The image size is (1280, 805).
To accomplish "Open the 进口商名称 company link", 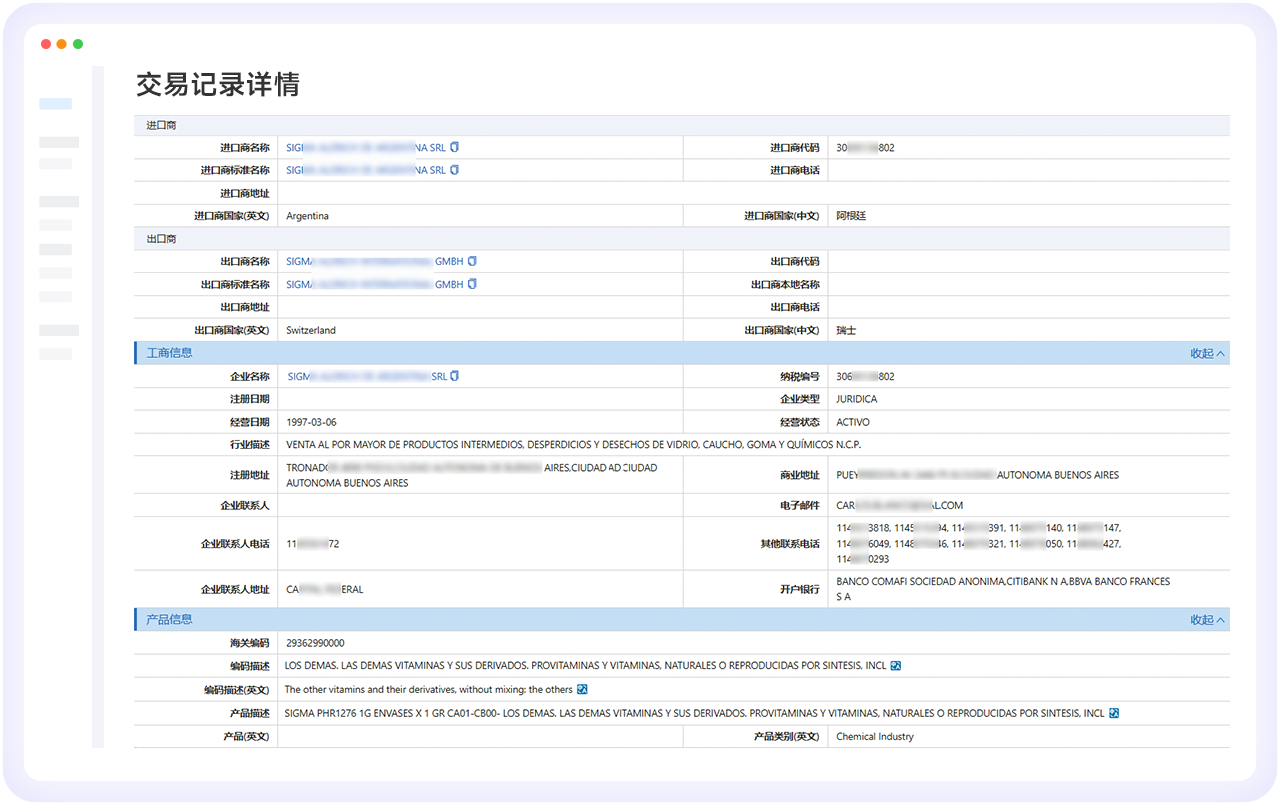I will (365, 148).
